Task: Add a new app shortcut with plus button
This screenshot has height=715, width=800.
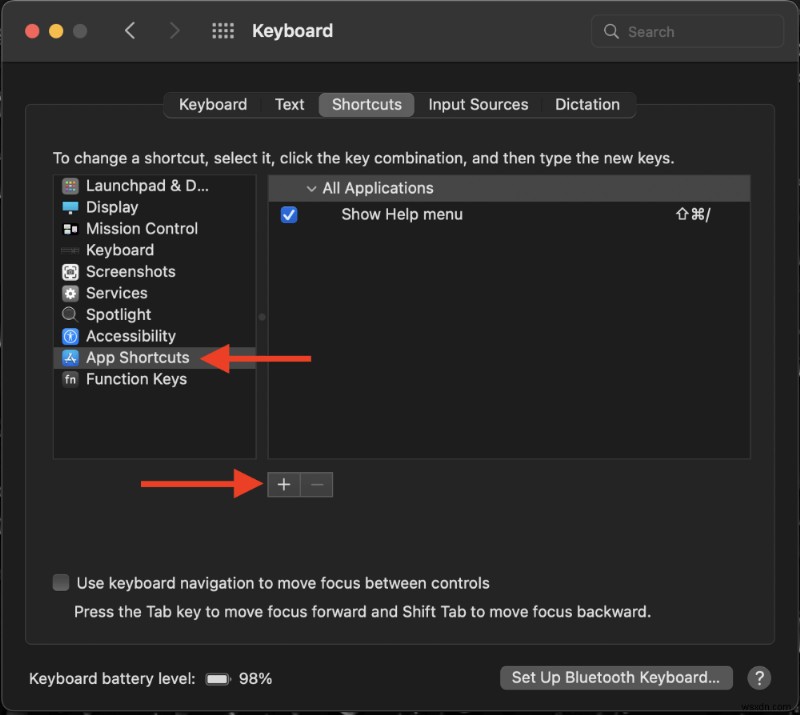Action: 284,484
